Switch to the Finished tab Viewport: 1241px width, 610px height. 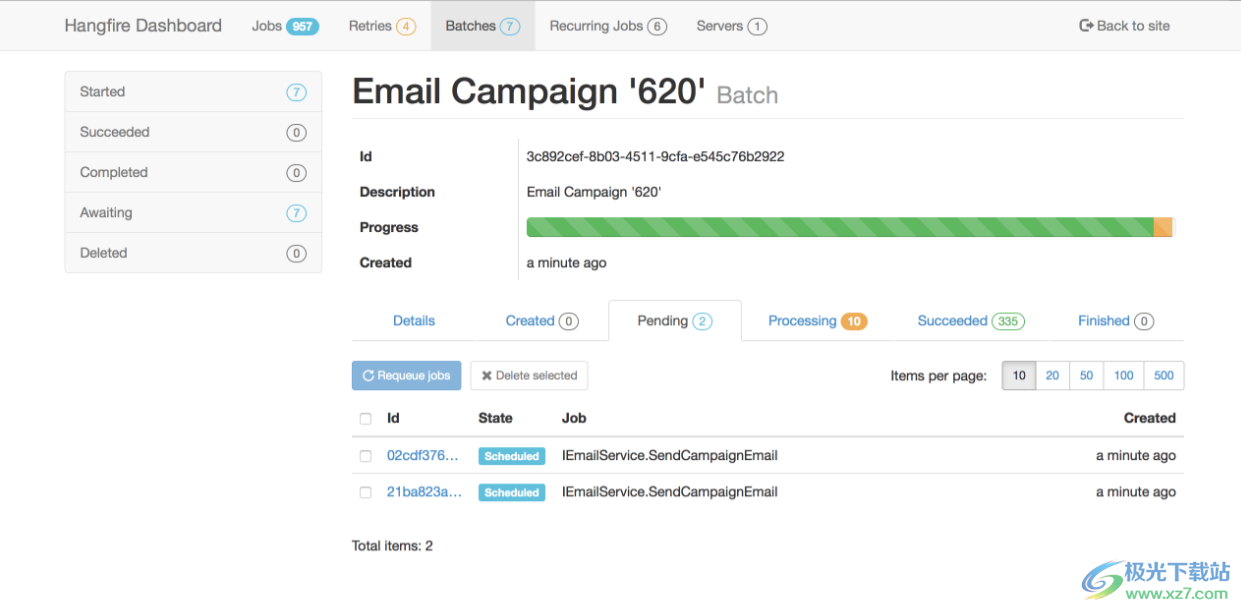click(x=1115, y=321)
